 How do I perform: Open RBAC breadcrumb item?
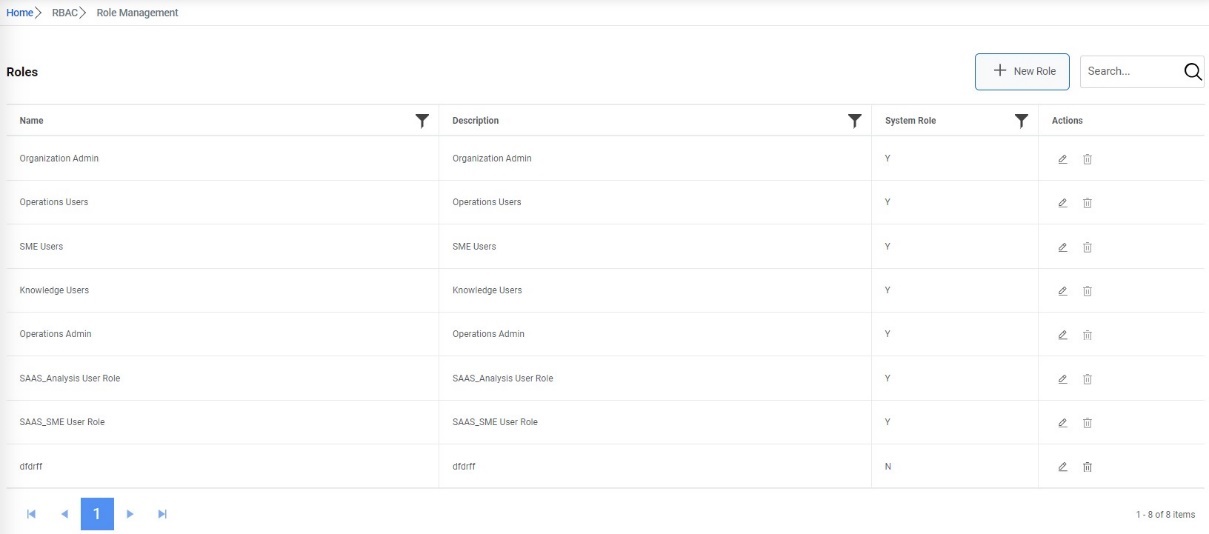65,13
